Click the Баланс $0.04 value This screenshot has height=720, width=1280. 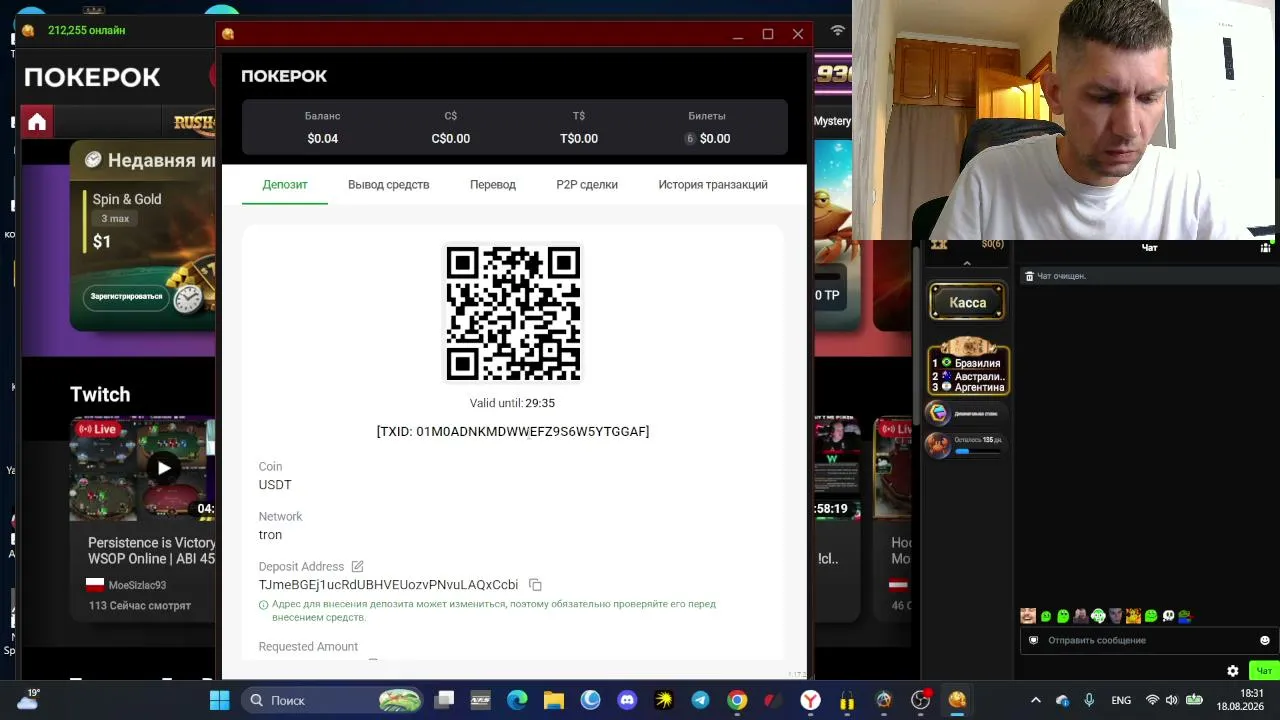click(323, 139)
